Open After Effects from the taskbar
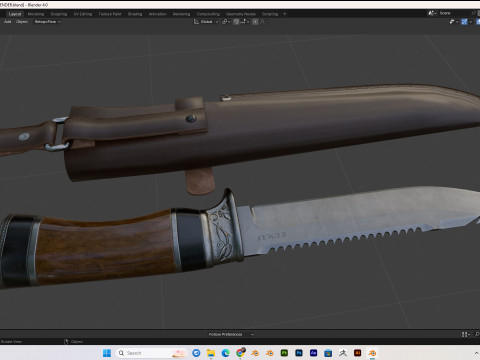Image resolution: width=480 pixels, height=360 pixels. click(x=314, y=353)
